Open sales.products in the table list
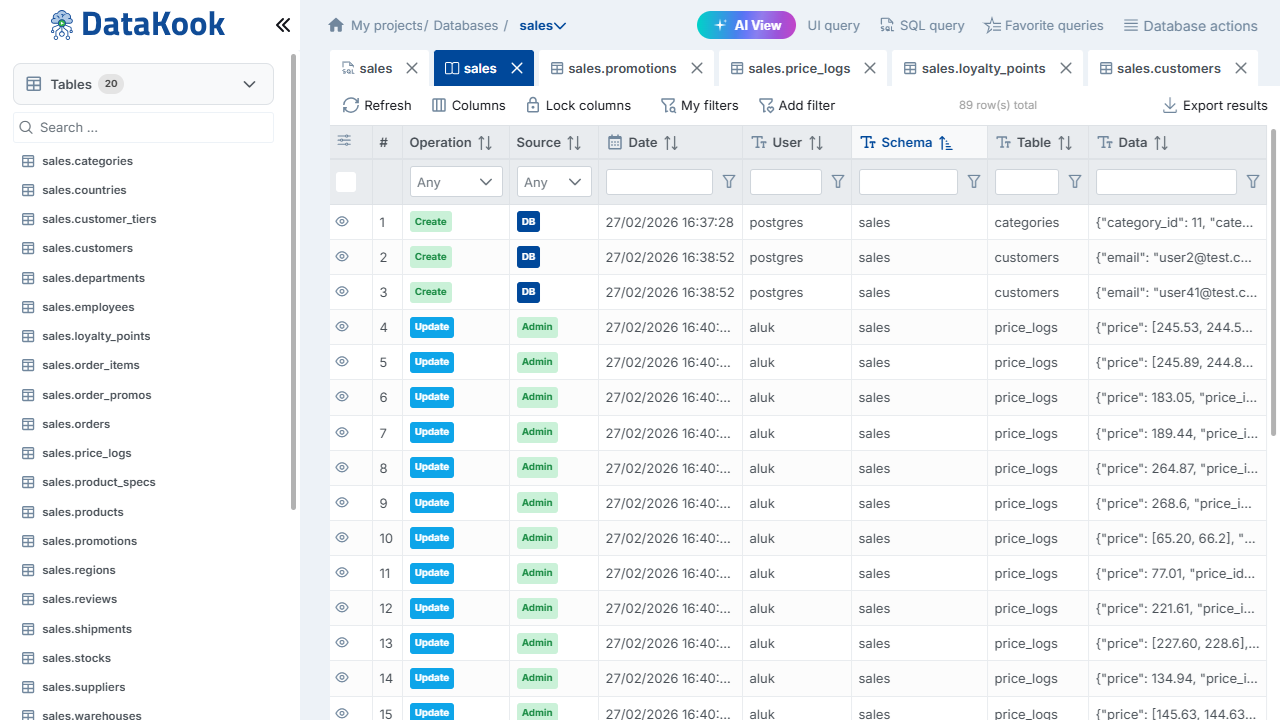Screen dimensions: 1280x720 point(83,512)
